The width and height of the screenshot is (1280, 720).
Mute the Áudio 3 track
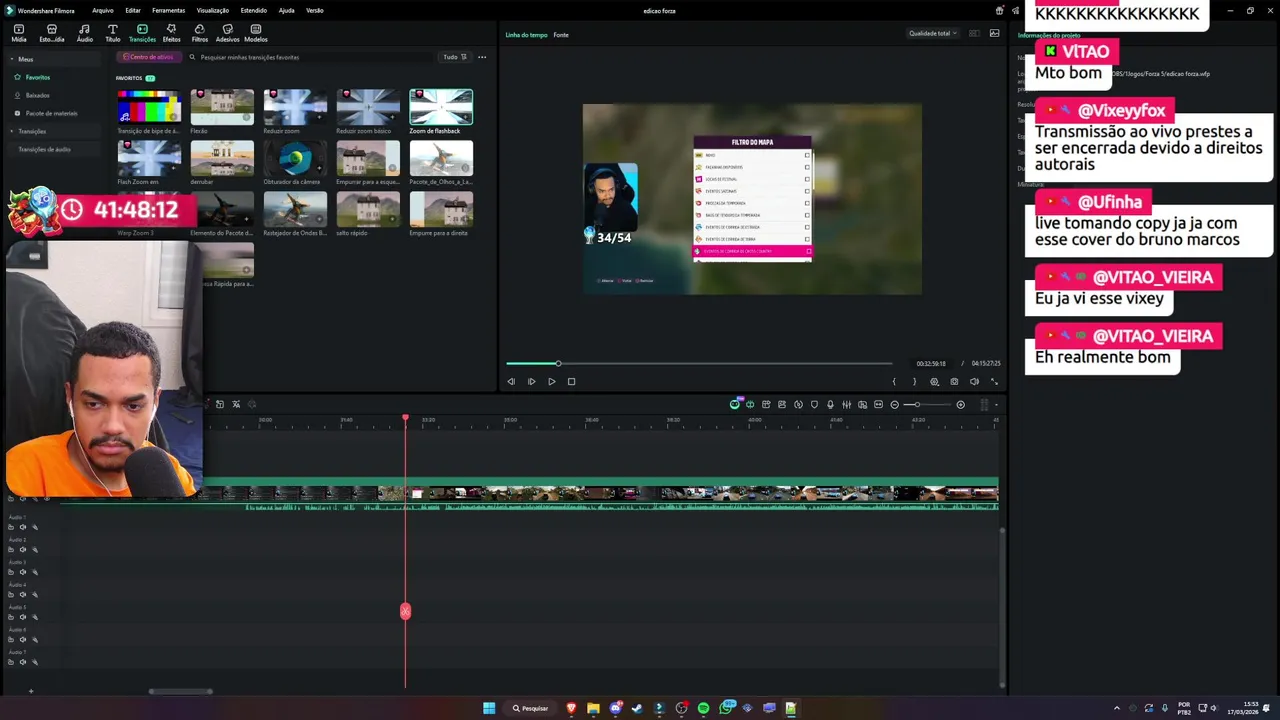[x=23, y=572]
